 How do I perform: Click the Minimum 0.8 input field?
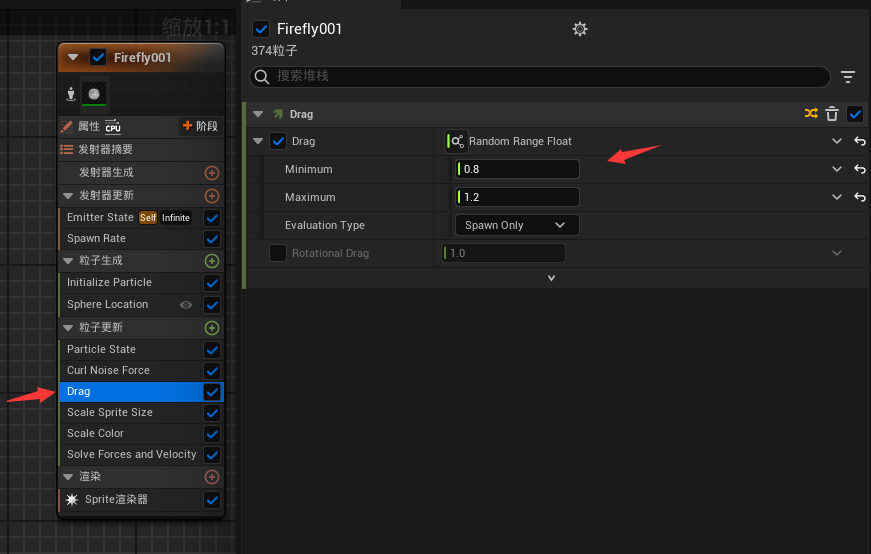click(x=517, y=169)
